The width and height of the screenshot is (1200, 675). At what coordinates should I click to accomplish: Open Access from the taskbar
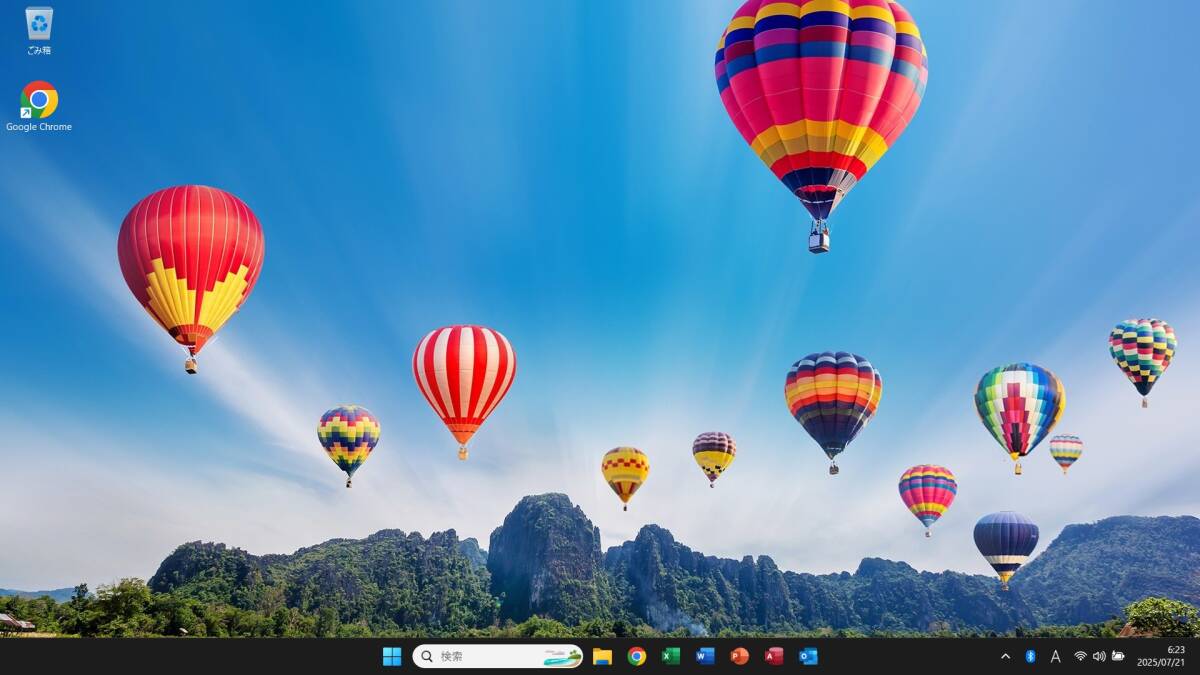(774, 656)
